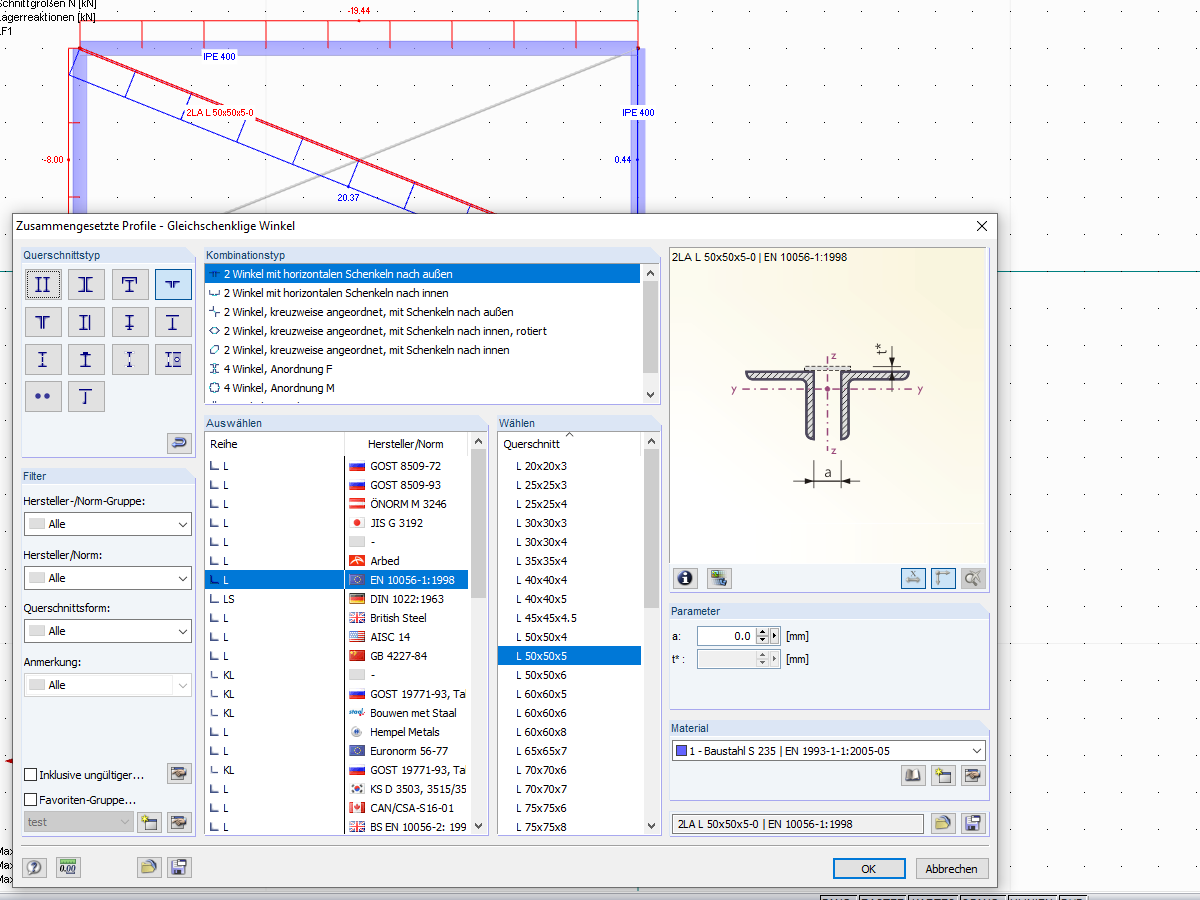Save section with the floppy icon beside name
Image resolution: width=1200 pixels, height=900 pixels.
[972, 823]
